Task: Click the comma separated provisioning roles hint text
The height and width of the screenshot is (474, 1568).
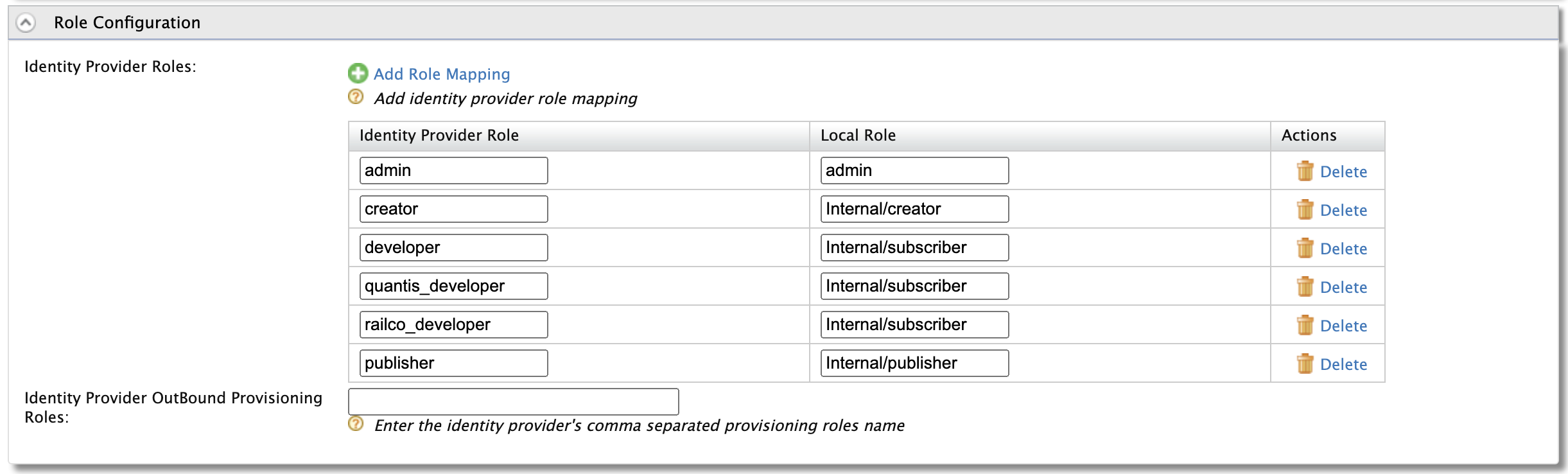Action: point(640,425)
